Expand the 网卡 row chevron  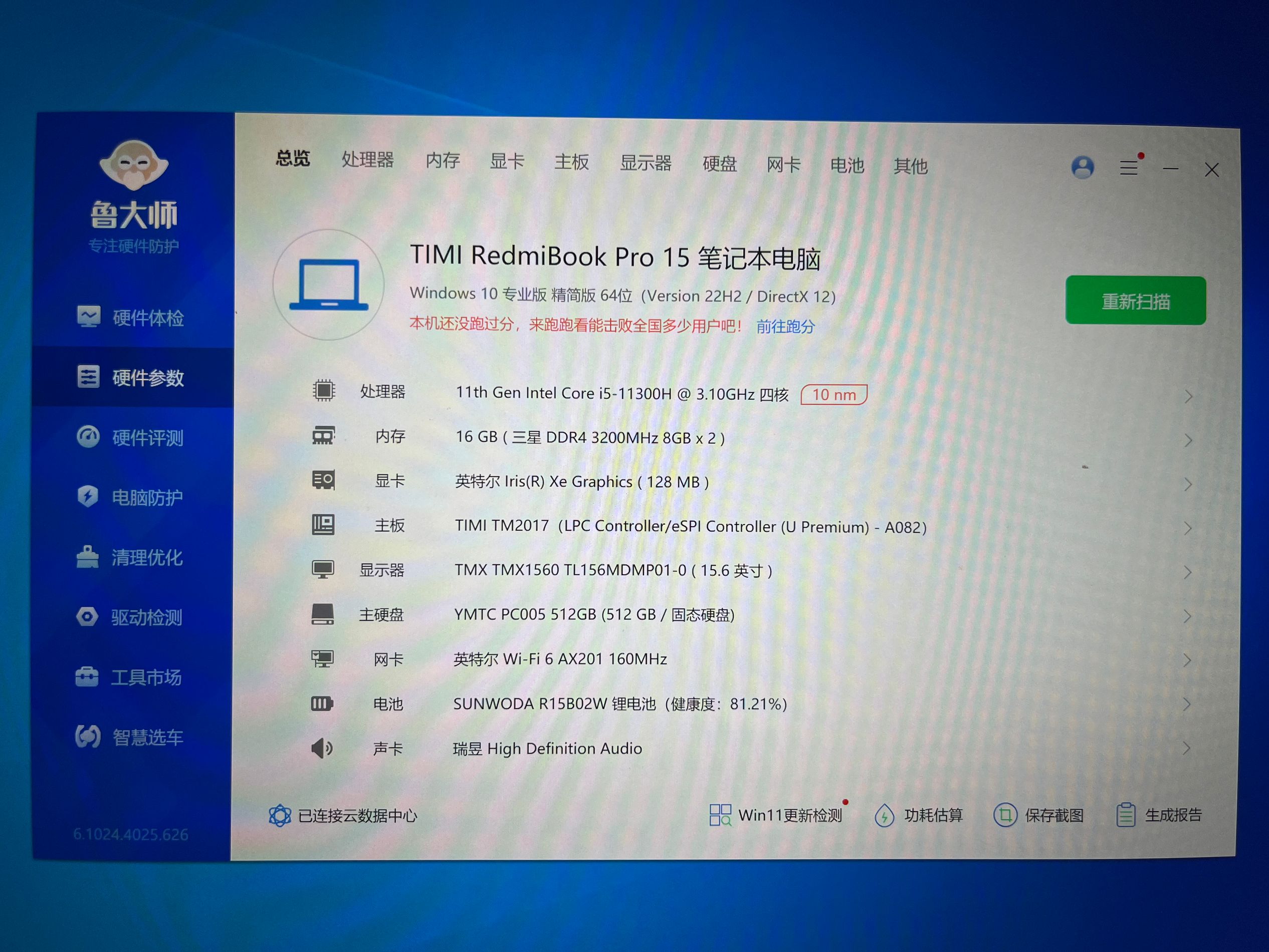pyautogui.click(x=1187, y=660)
